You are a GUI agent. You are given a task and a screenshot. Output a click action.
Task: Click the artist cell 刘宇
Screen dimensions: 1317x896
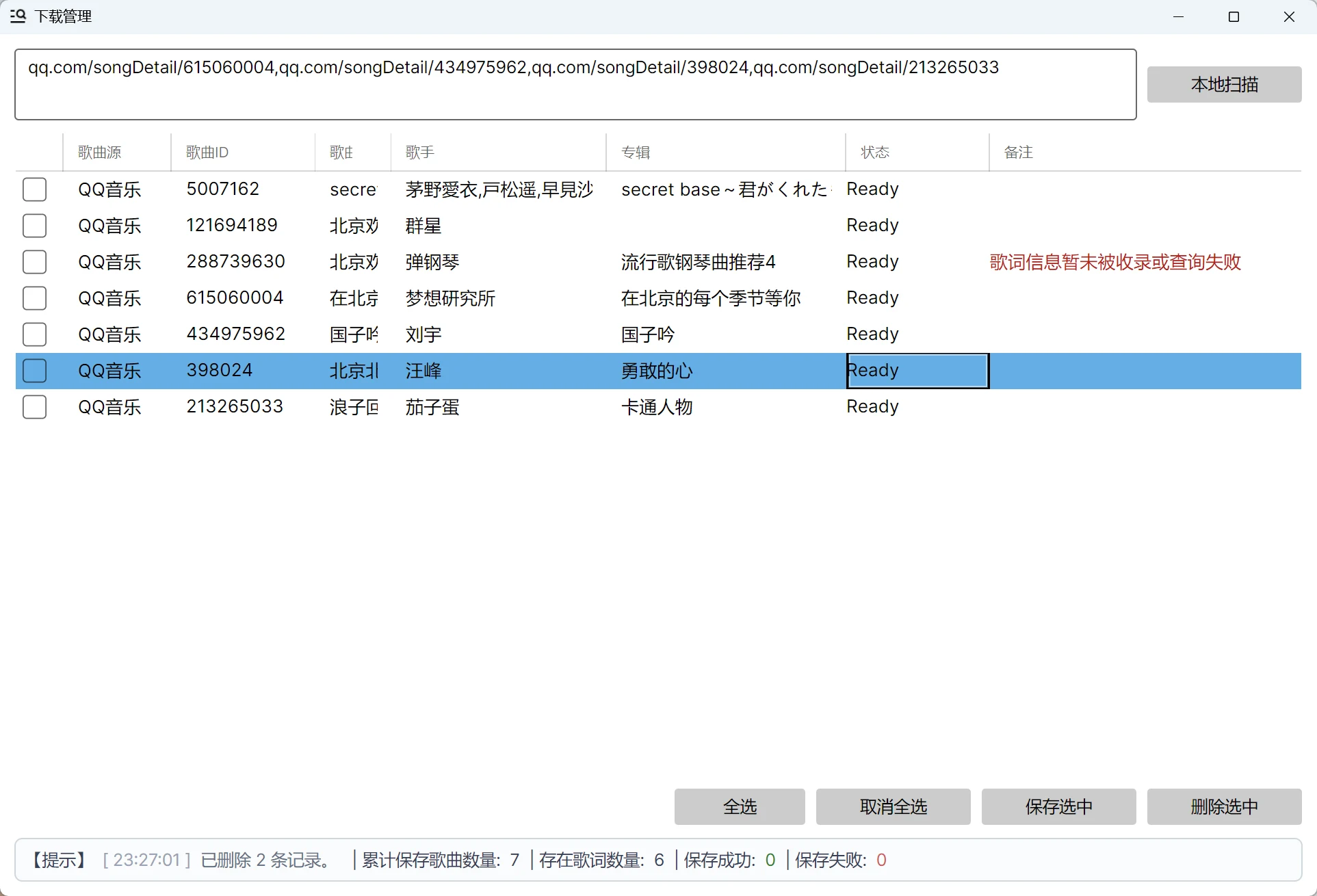coord(423,334)
